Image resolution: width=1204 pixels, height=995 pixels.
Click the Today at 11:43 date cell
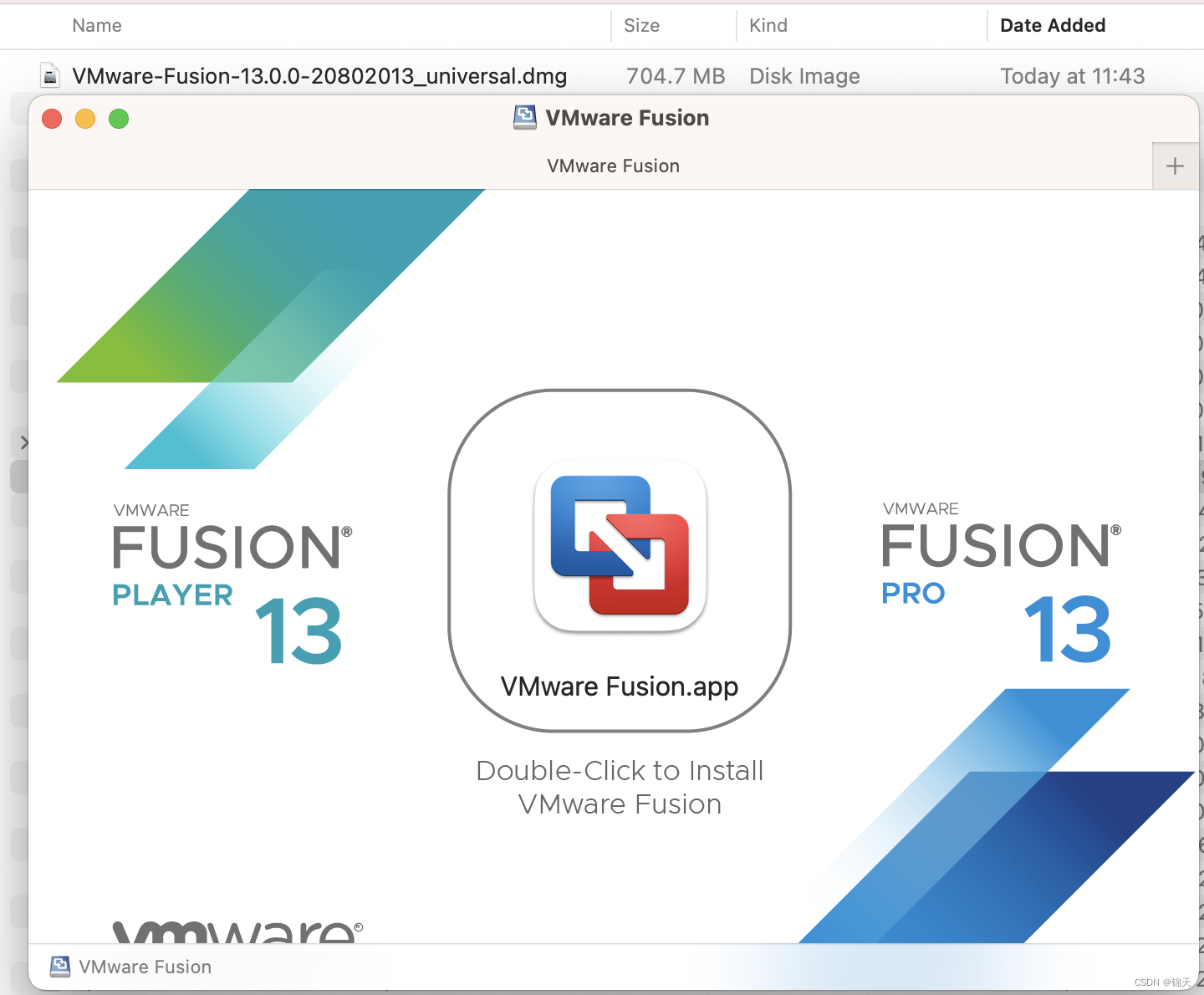point(1073,76)
